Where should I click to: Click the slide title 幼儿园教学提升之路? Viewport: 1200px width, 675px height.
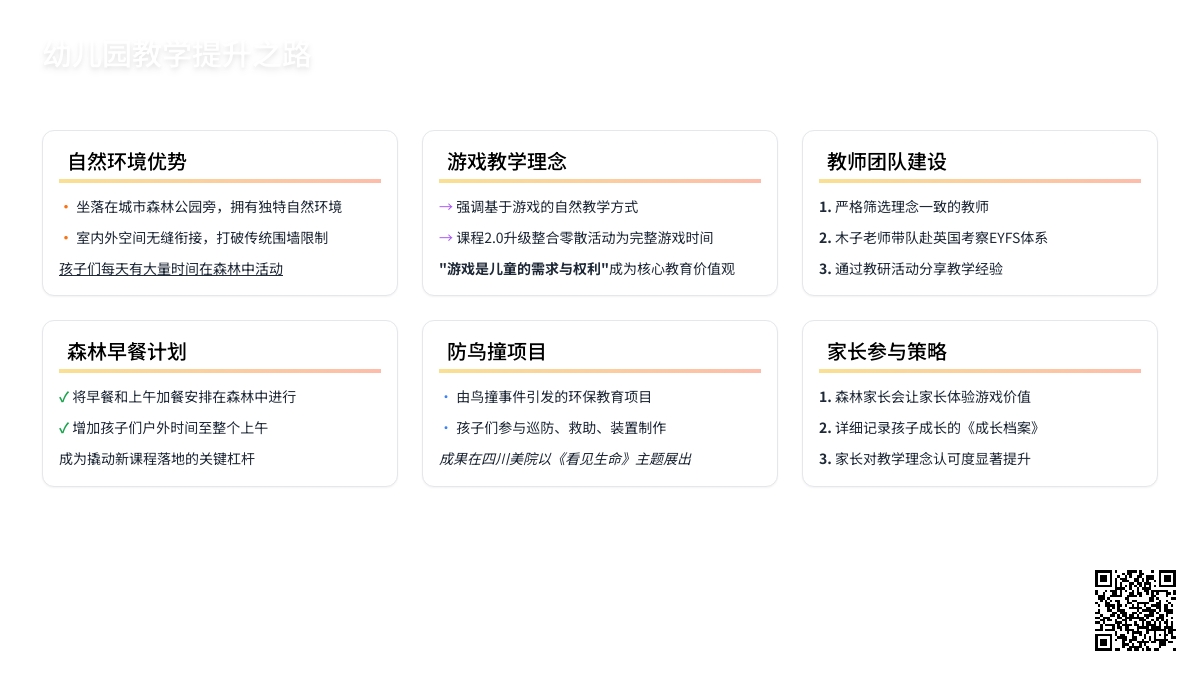click(x=177, y=56)
